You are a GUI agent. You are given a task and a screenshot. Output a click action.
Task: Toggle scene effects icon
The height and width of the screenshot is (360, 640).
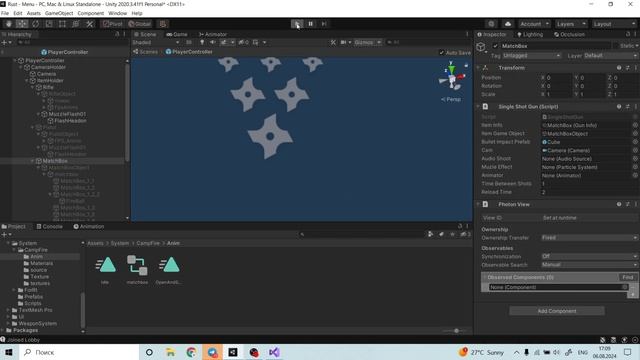(224, 42)
